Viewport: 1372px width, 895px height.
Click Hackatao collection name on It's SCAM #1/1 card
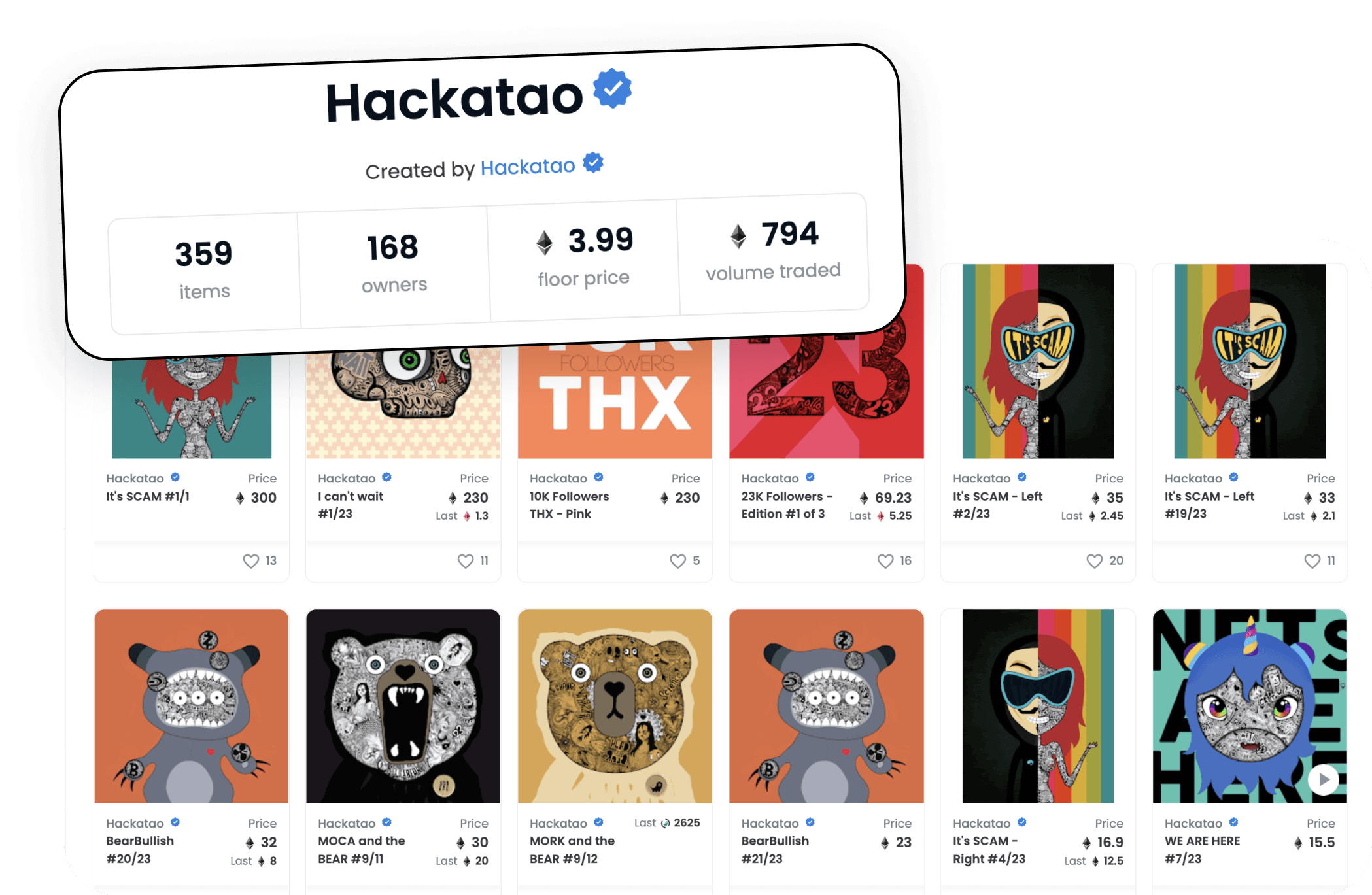coord(135,479)
